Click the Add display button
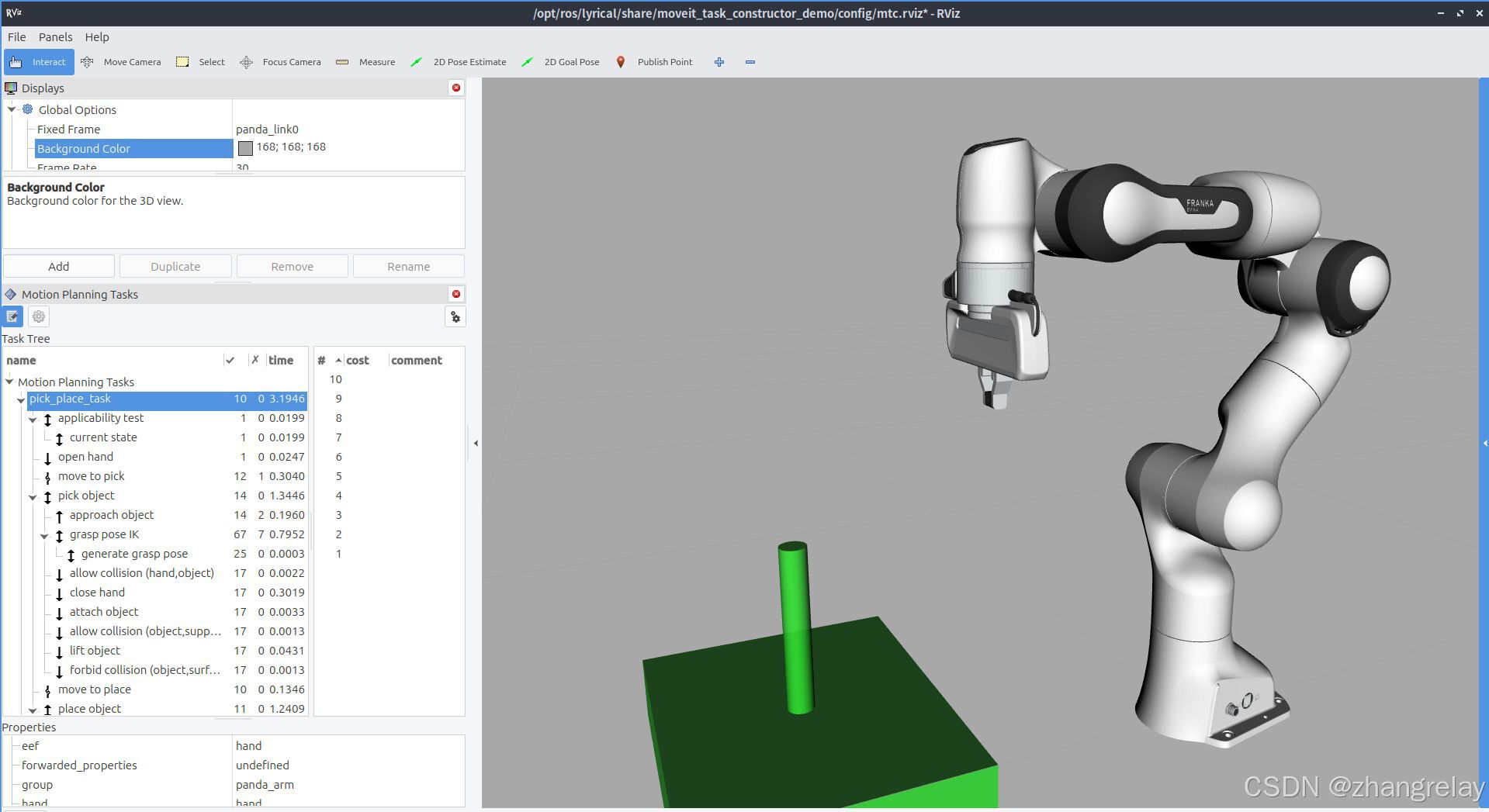The width and height of the screenshot is (1489, 812). coord(59,266)
